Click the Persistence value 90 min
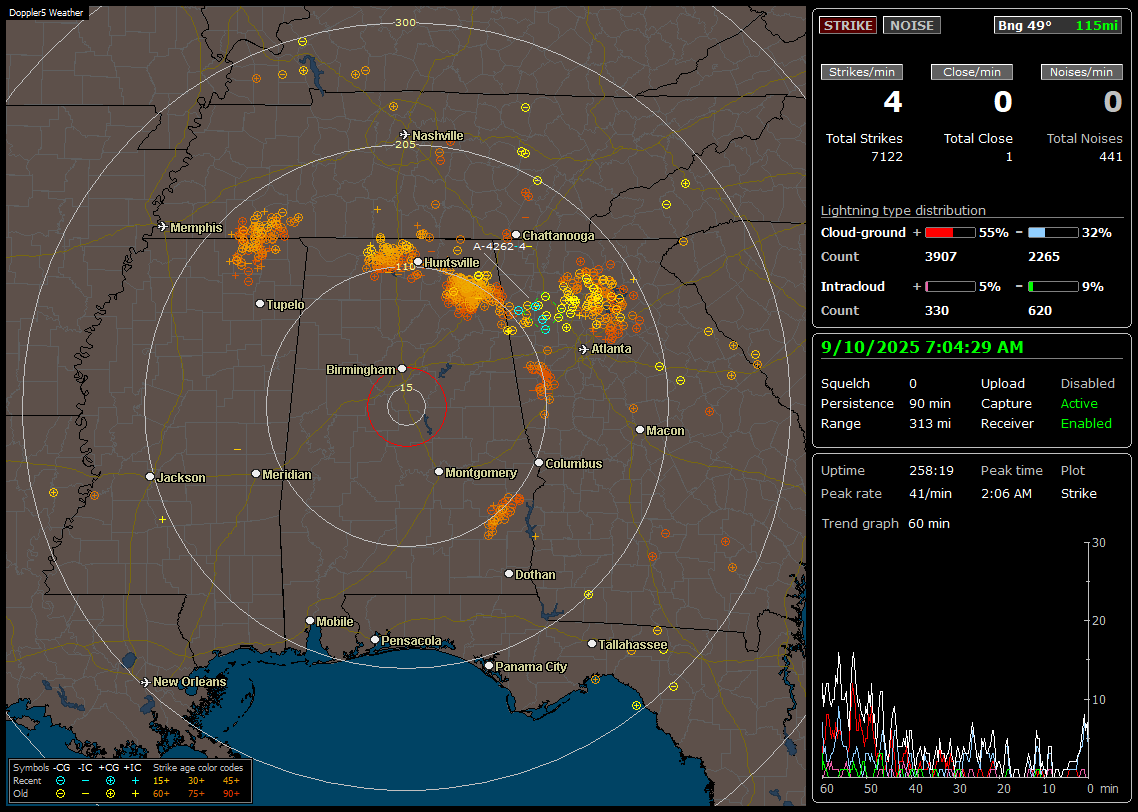 [x=930, y=403]
